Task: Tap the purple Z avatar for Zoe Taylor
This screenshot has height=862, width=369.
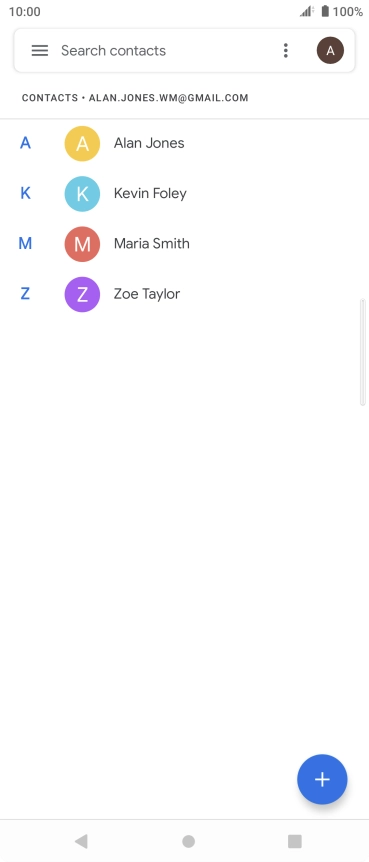Action: coord(82,294)
